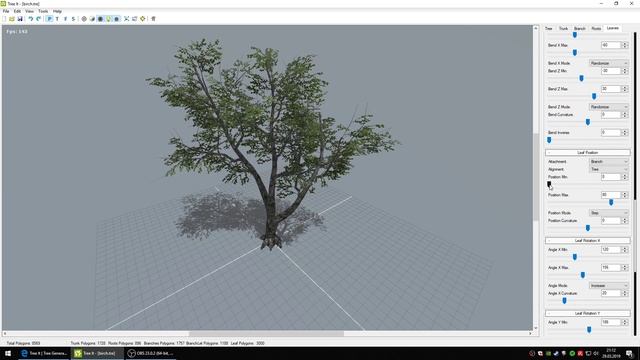This screenshot has width=640, height=360.
Task: Adjust Position Max spinner arrows
Action: pyautogui.click(x=625, y=195)
